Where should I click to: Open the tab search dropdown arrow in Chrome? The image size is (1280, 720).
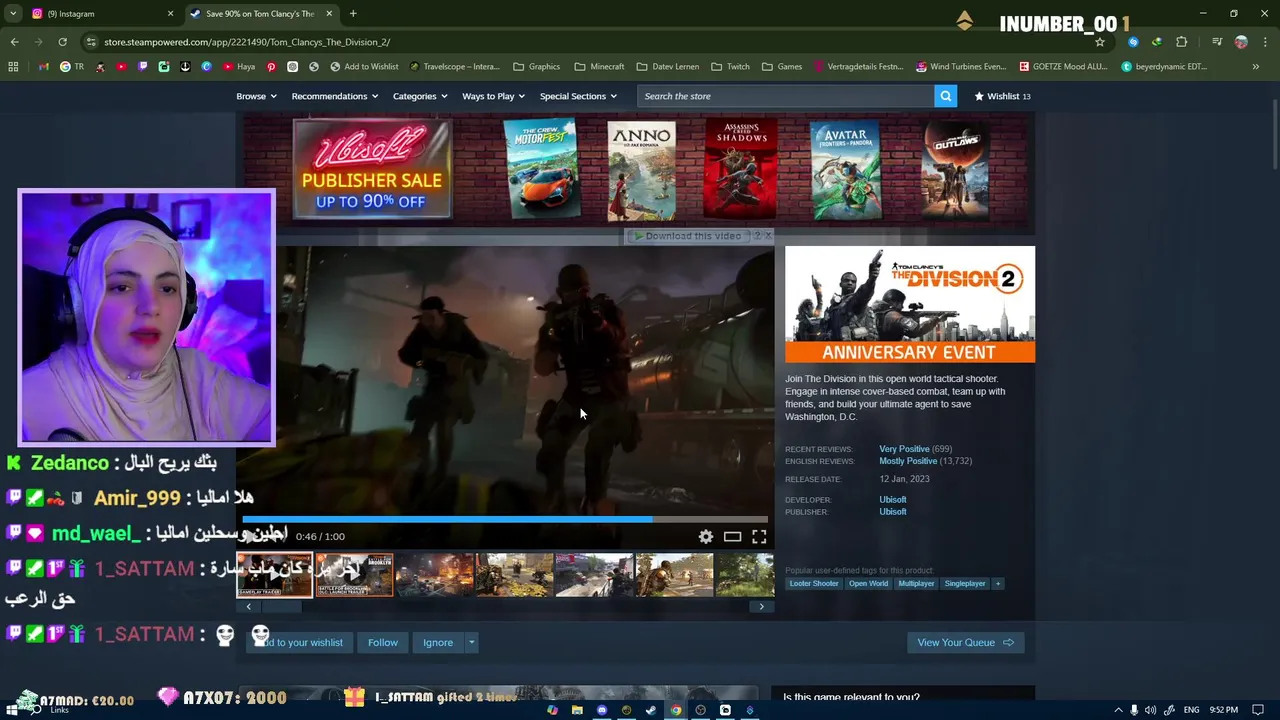coord(13,14)
